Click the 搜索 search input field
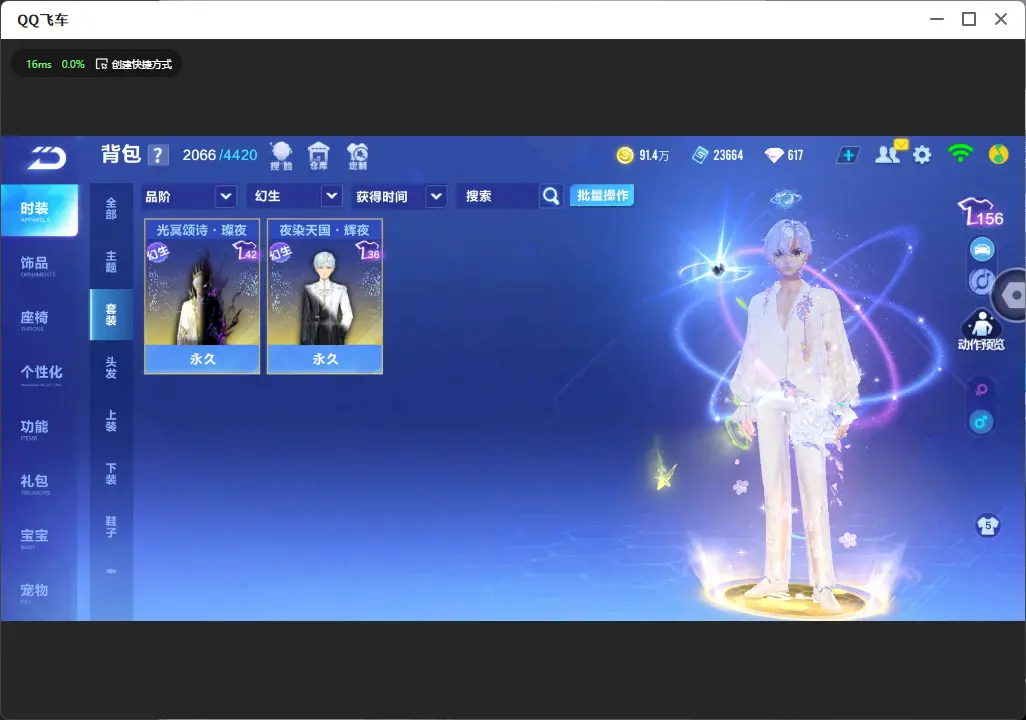Image resolution: width=1026 pixels, height=720 pixels. pos(498,196)
